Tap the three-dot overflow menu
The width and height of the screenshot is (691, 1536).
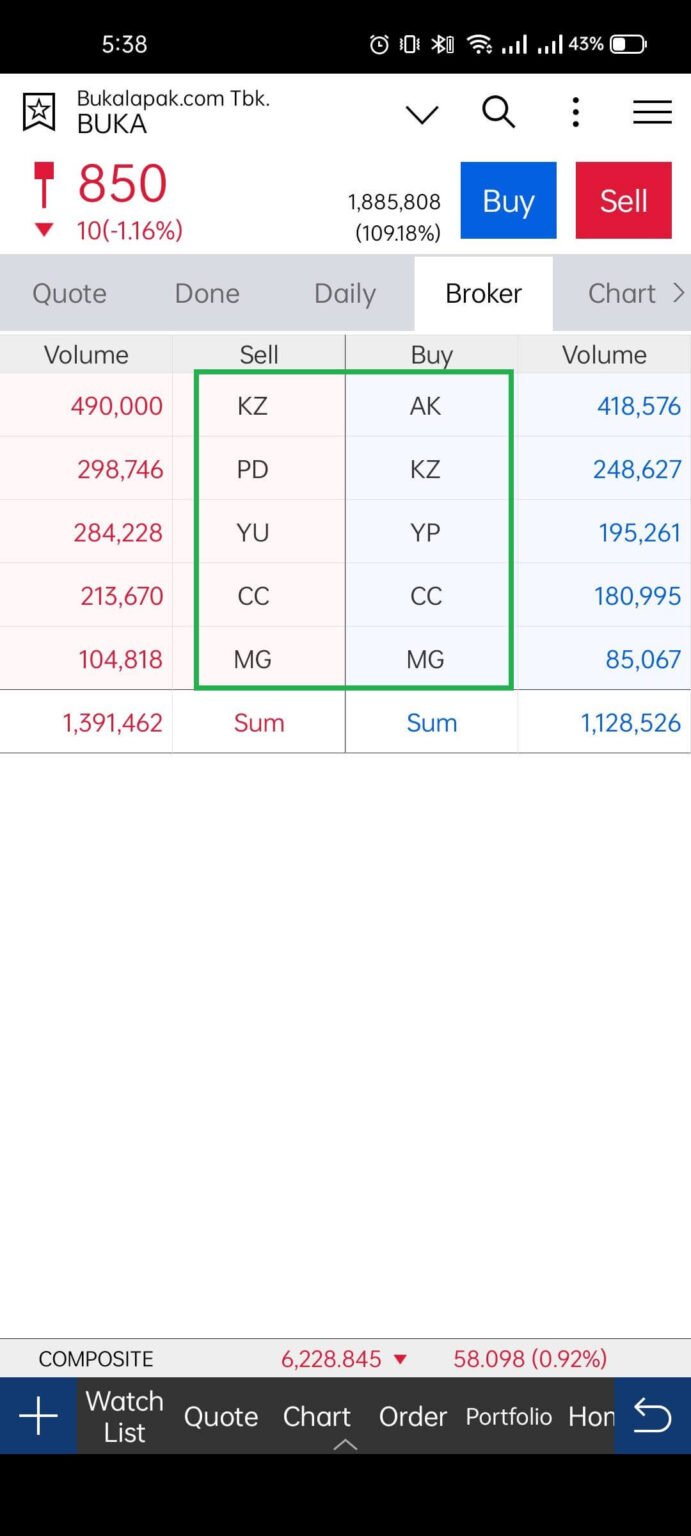pos(575,112)
